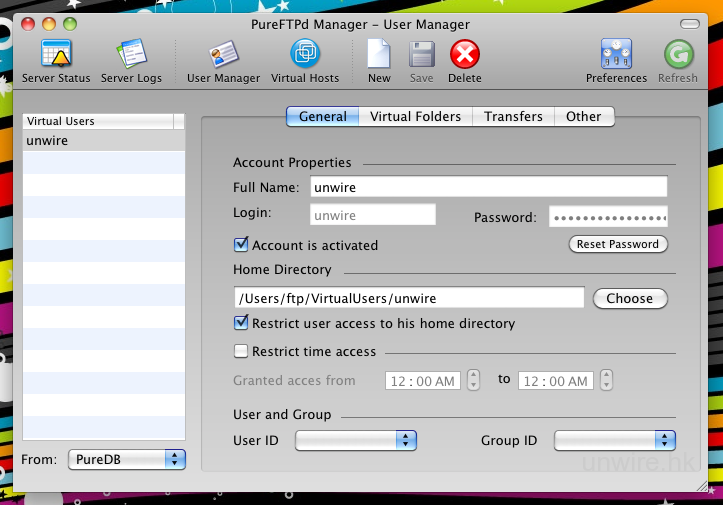Delete the selected user via Delete icon

464,54
